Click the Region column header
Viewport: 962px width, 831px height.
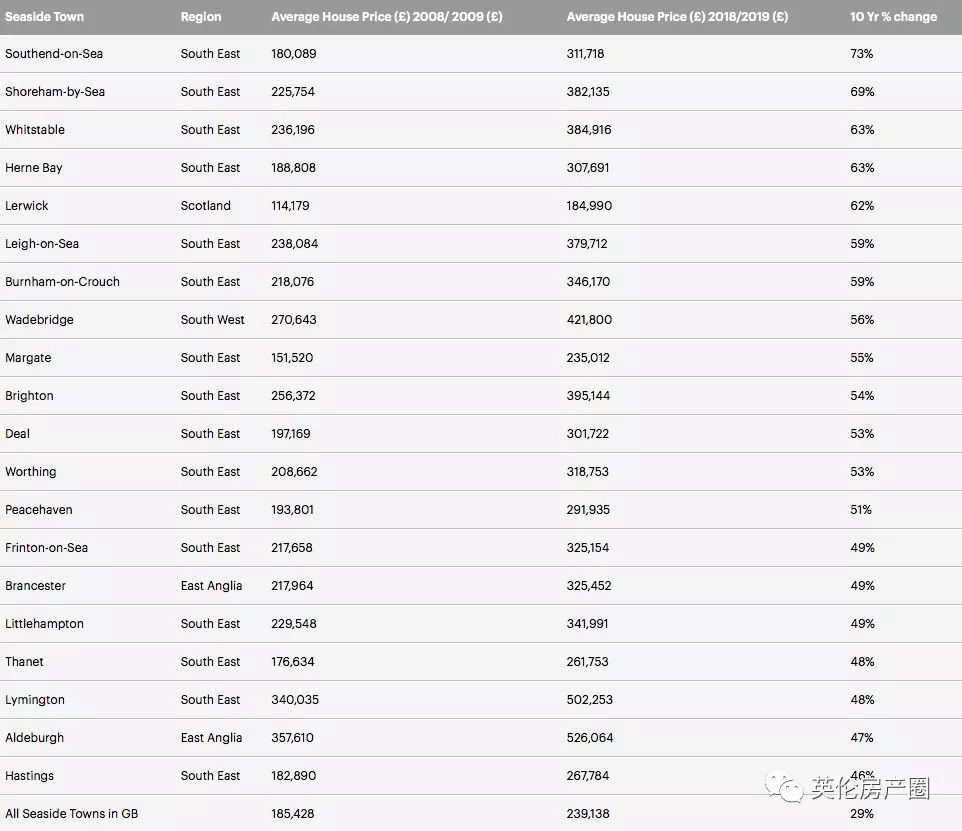click(201, 17)
